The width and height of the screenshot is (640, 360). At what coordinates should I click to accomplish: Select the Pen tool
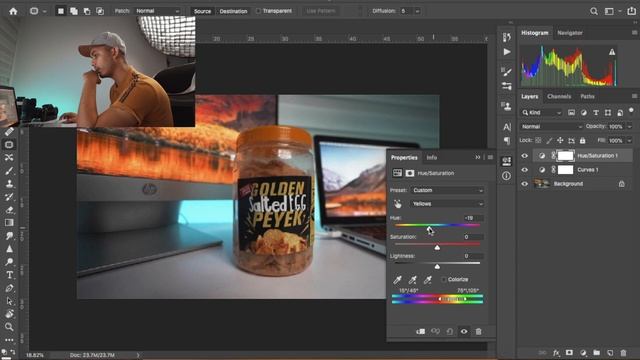[9, 288]
